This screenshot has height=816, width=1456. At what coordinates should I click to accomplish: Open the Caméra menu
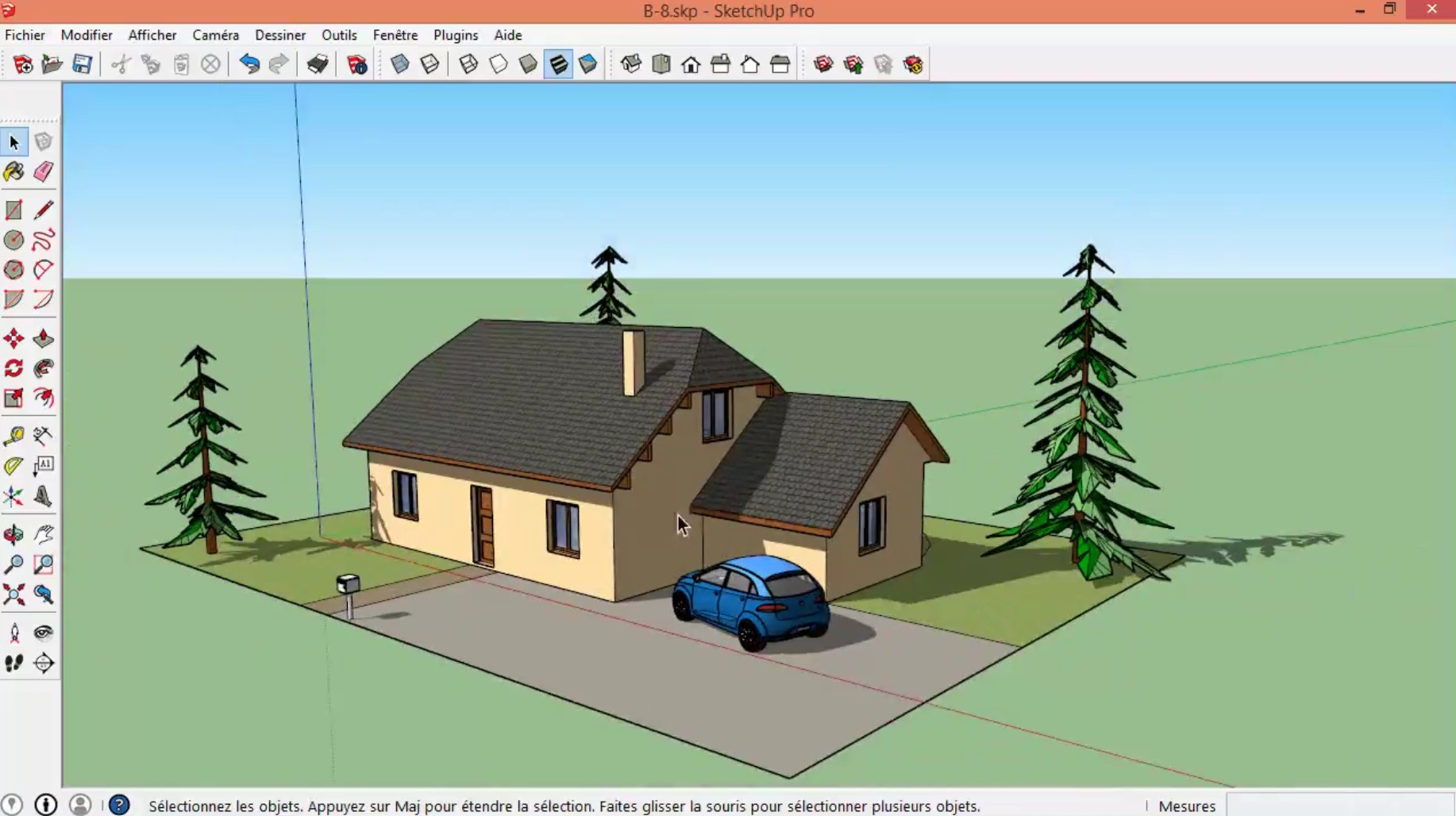click(215, 35)
